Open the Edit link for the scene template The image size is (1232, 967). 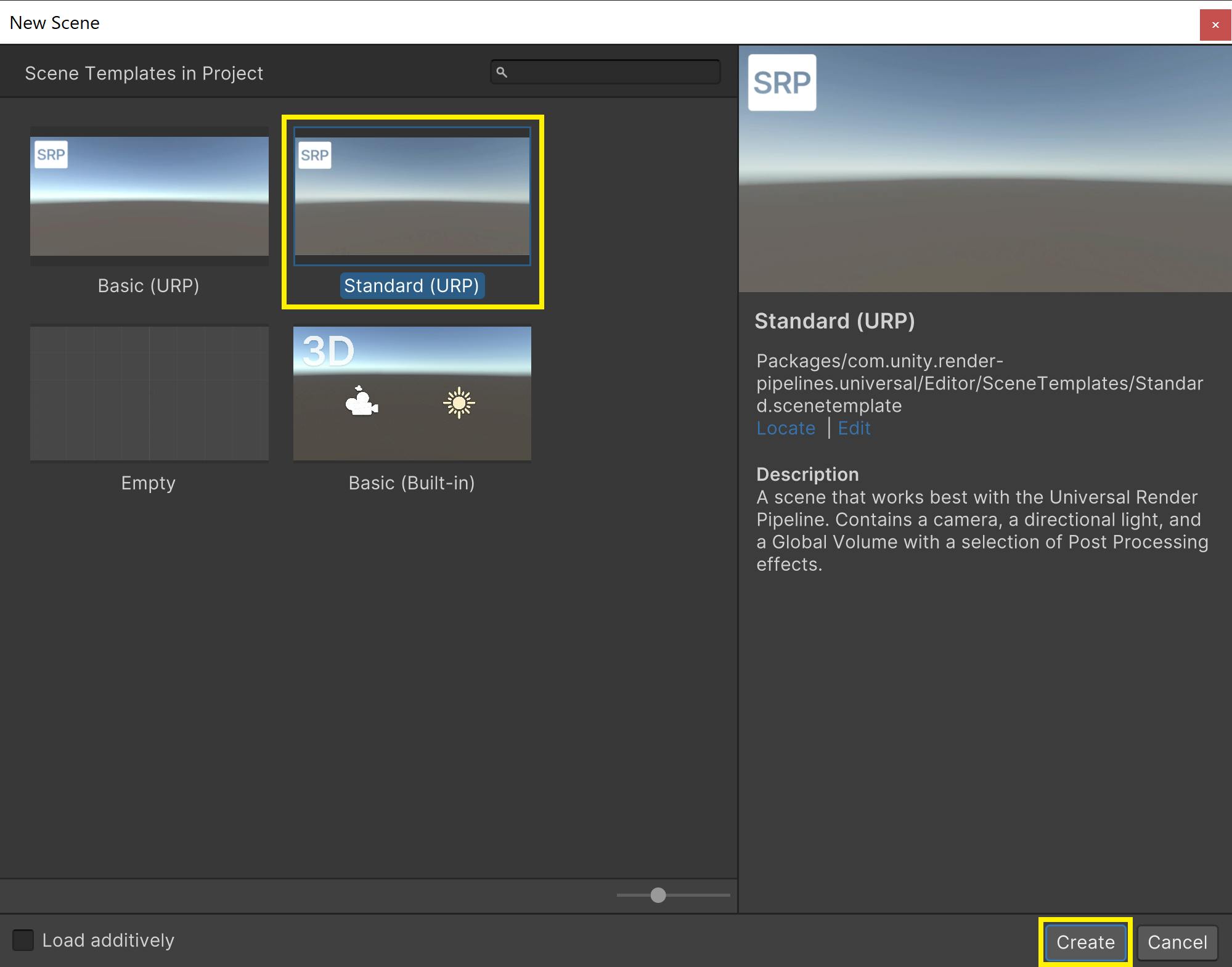point(854,428)
